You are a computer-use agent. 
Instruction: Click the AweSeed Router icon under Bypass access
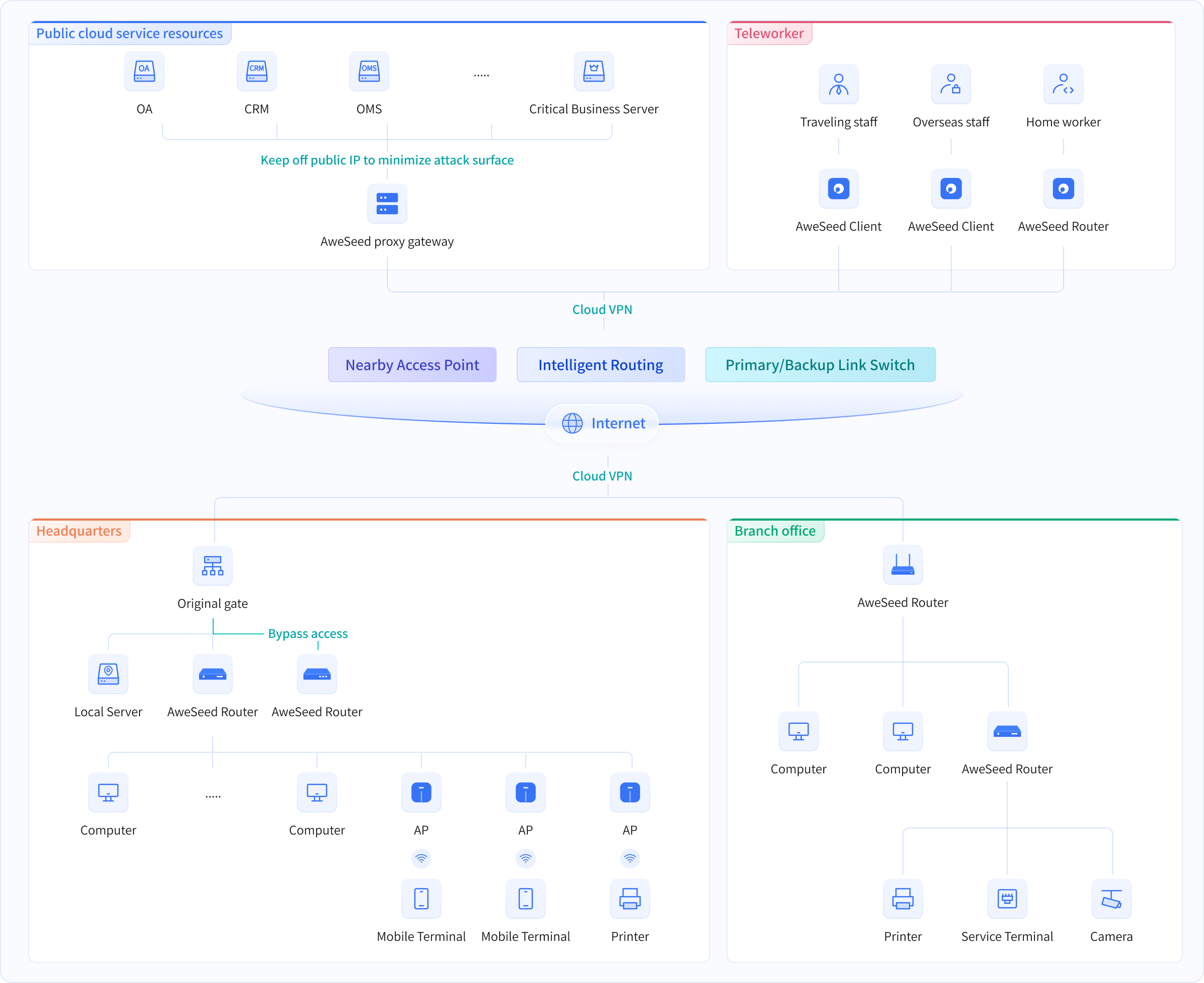317,675
